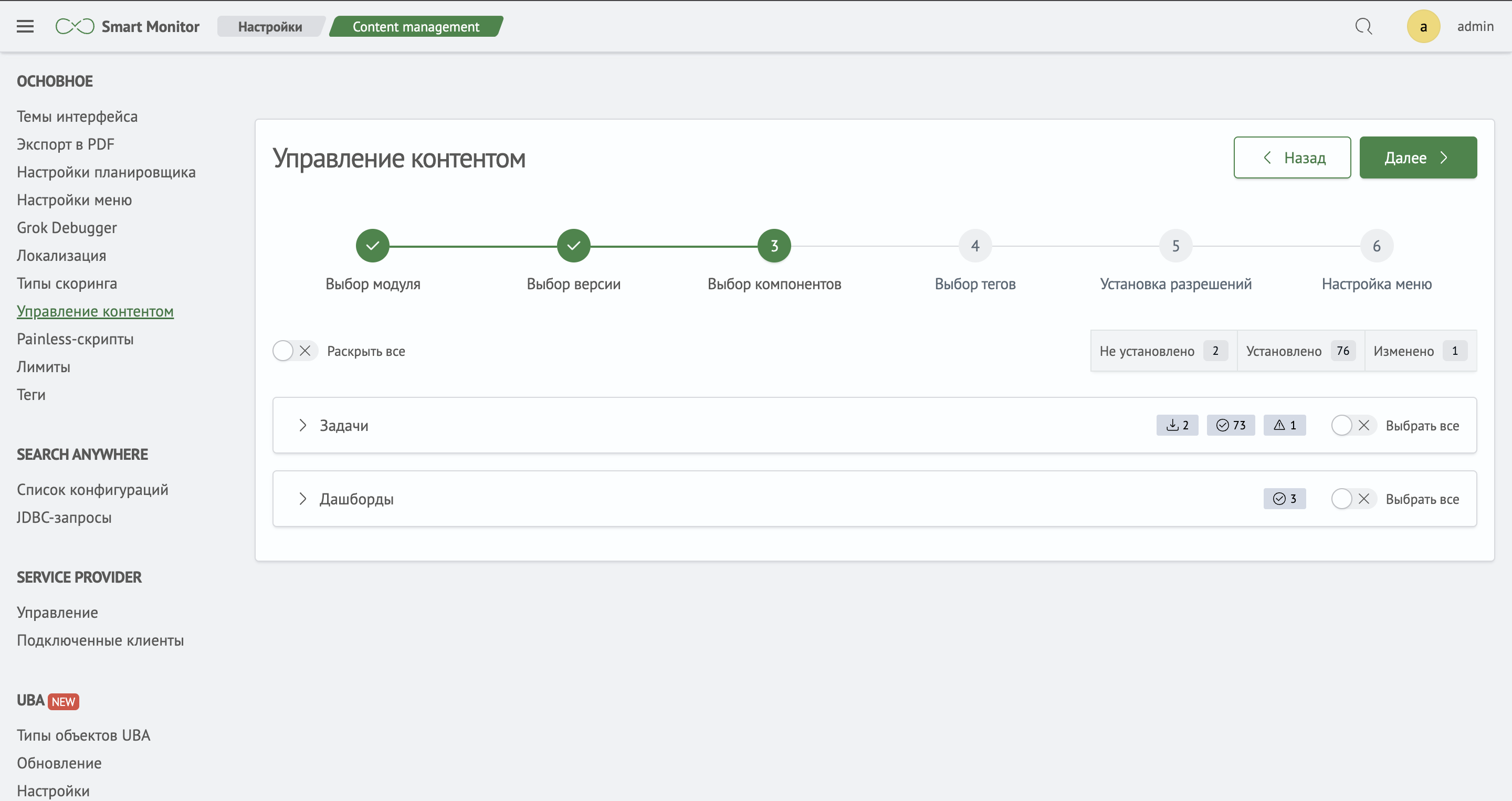Click the admin username label
This screenshot has width=1512, height=801.
click(1475, 26)
